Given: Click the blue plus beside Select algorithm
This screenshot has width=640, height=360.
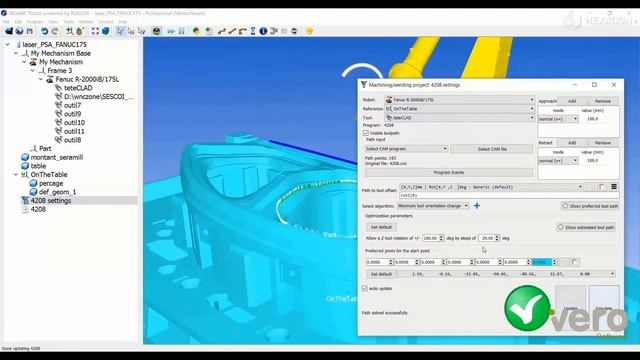Looking at the screenshot, I should (477, 206).
